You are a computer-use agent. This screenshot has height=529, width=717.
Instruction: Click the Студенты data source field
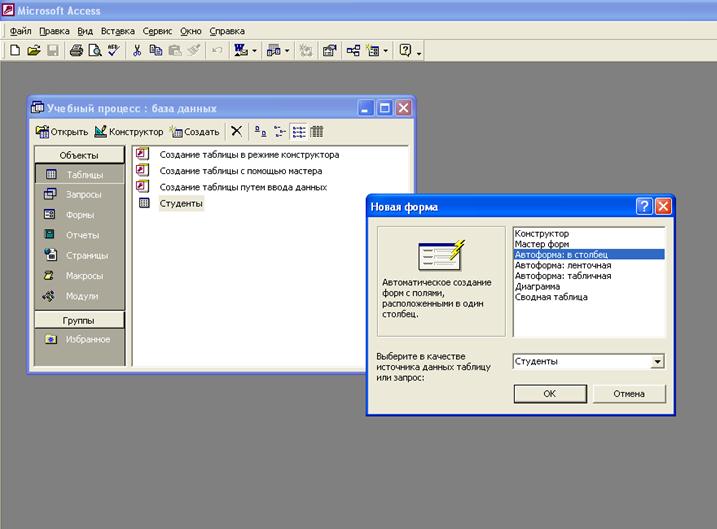coord(582,362)
